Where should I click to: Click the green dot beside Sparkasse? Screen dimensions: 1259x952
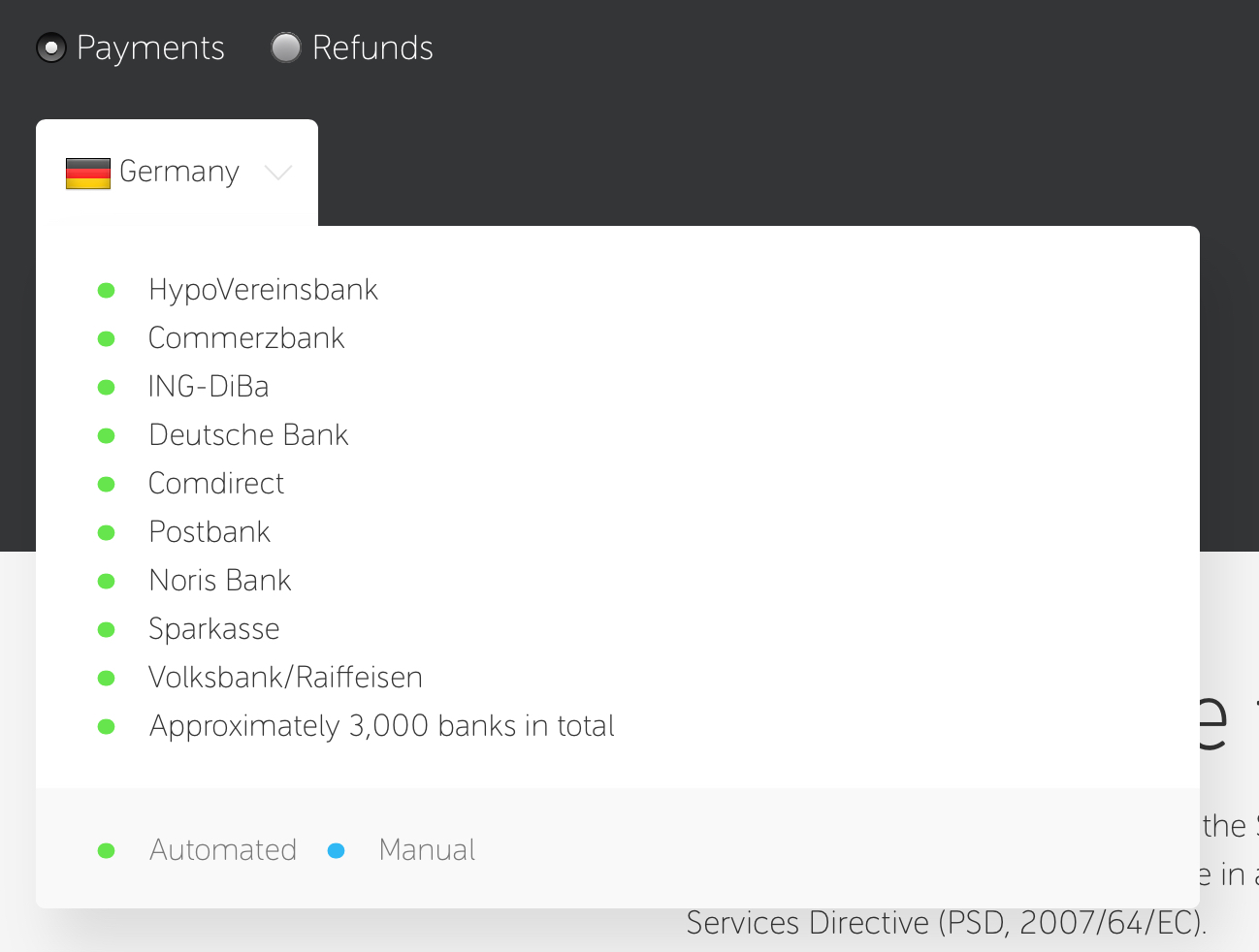107,630
